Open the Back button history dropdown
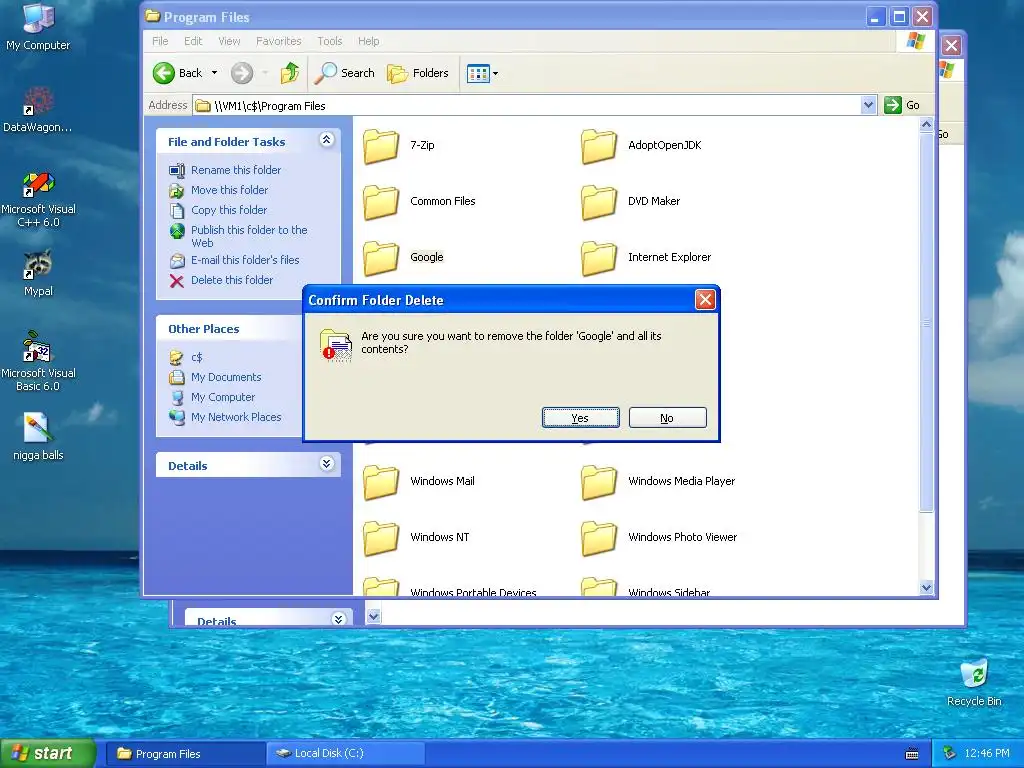The width and height of the screenshot is (1024, 768). click(x=214, y=73)
